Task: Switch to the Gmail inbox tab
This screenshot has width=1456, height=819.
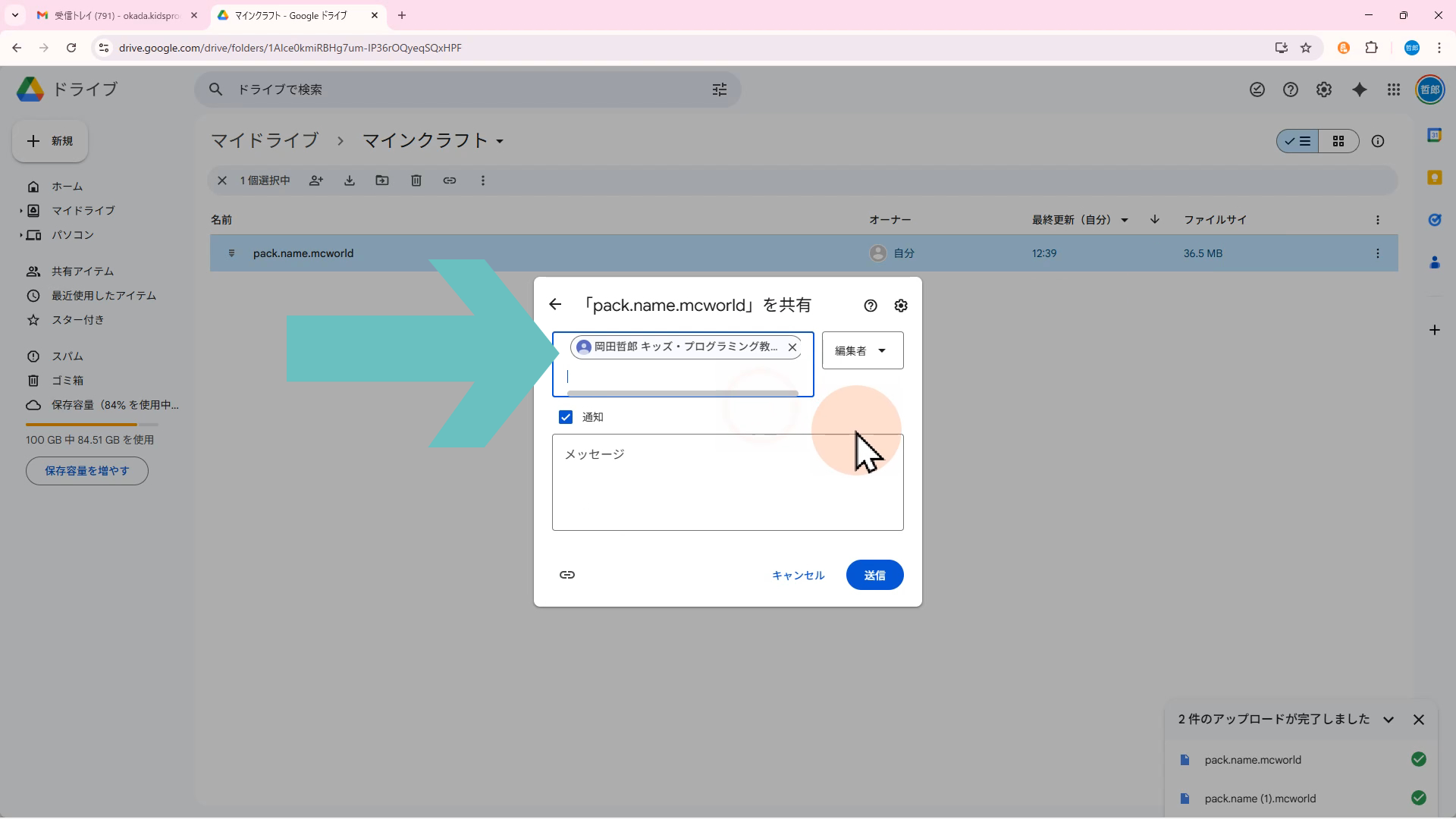Action: tap(114, 15)
